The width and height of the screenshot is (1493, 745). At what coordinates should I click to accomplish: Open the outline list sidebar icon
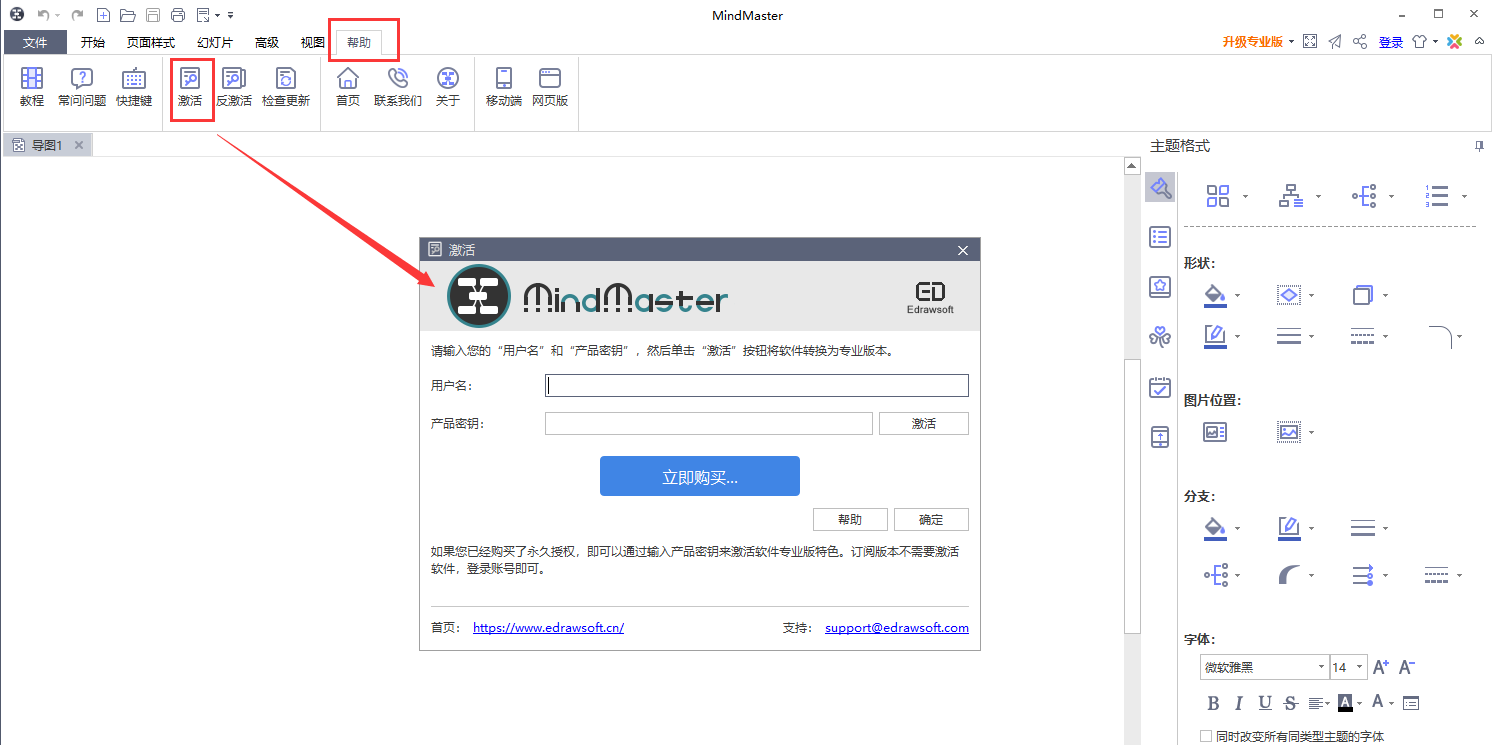(x=1160, y=237)
